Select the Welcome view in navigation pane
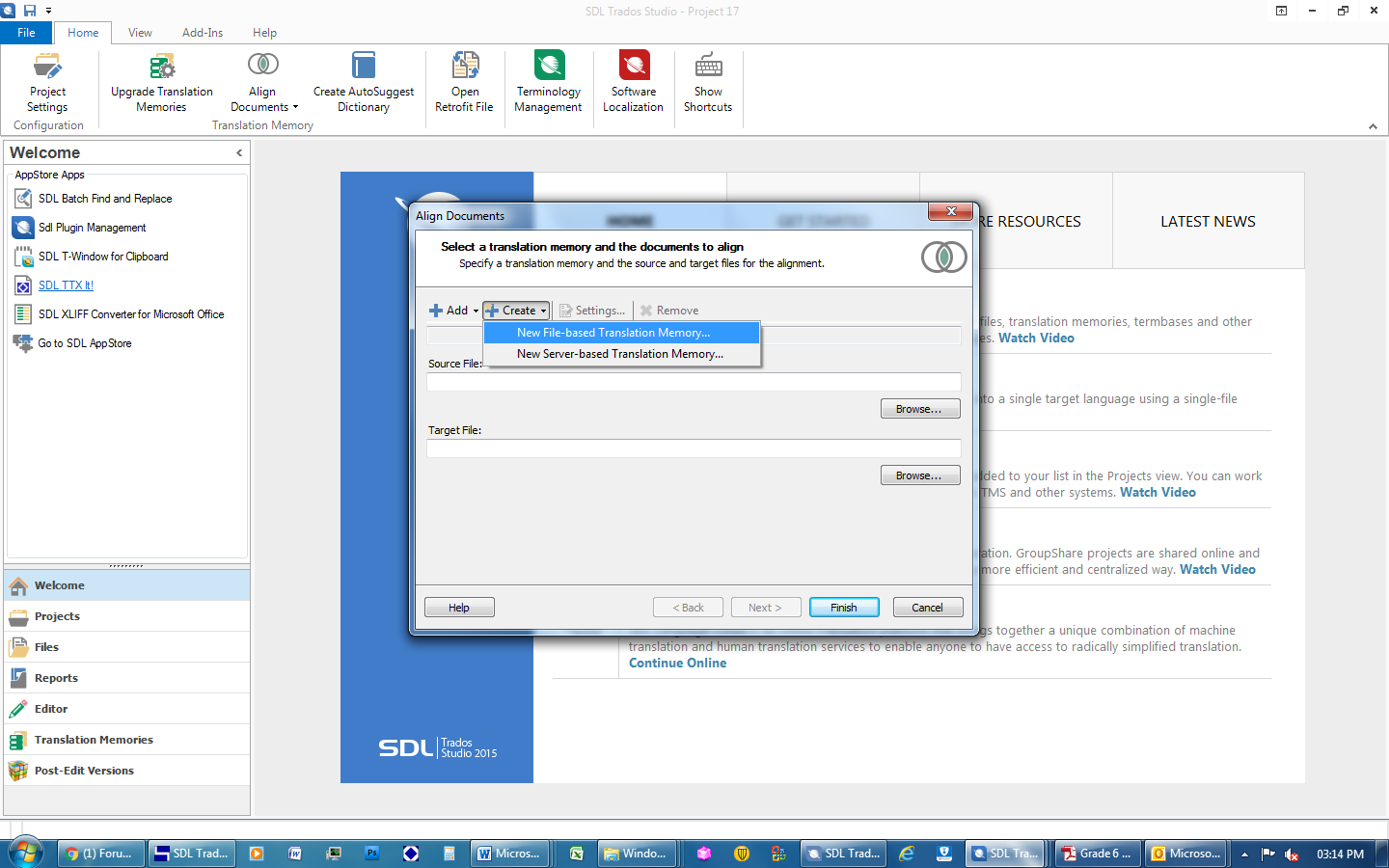This screenshot has width=1389, height=868. pyautogui.click(x=127, y=585)
